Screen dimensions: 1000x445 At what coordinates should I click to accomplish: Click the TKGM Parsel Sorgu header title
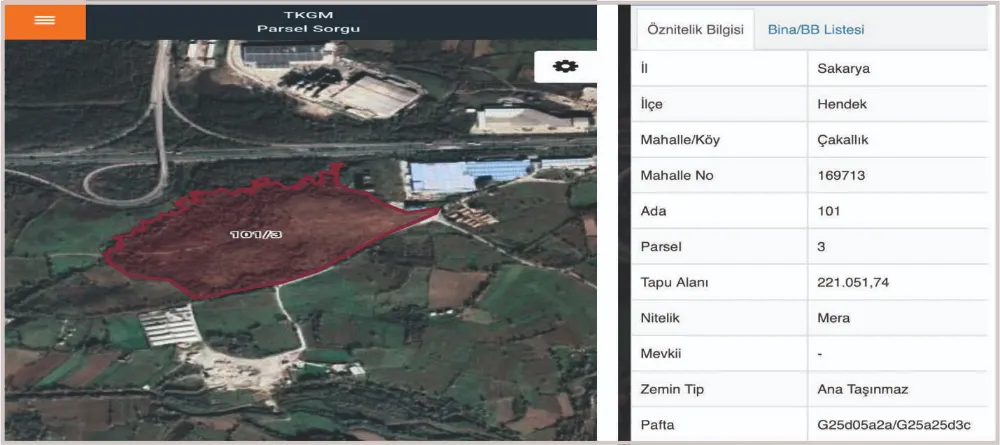(308, 21)
